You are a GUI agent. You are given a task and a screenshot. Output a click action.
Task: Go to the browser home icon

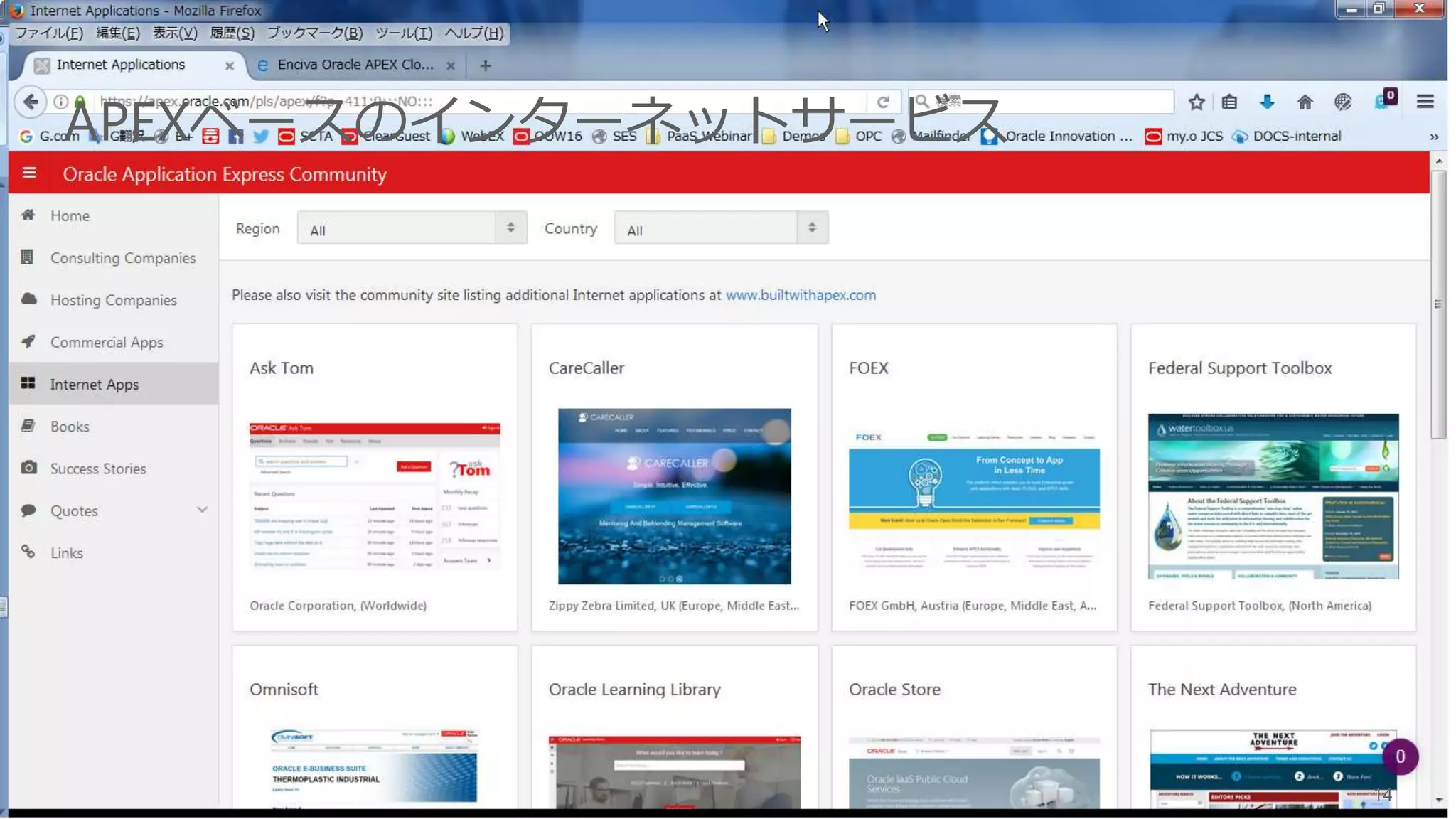pyautogui.click(x=1305, y=102)
